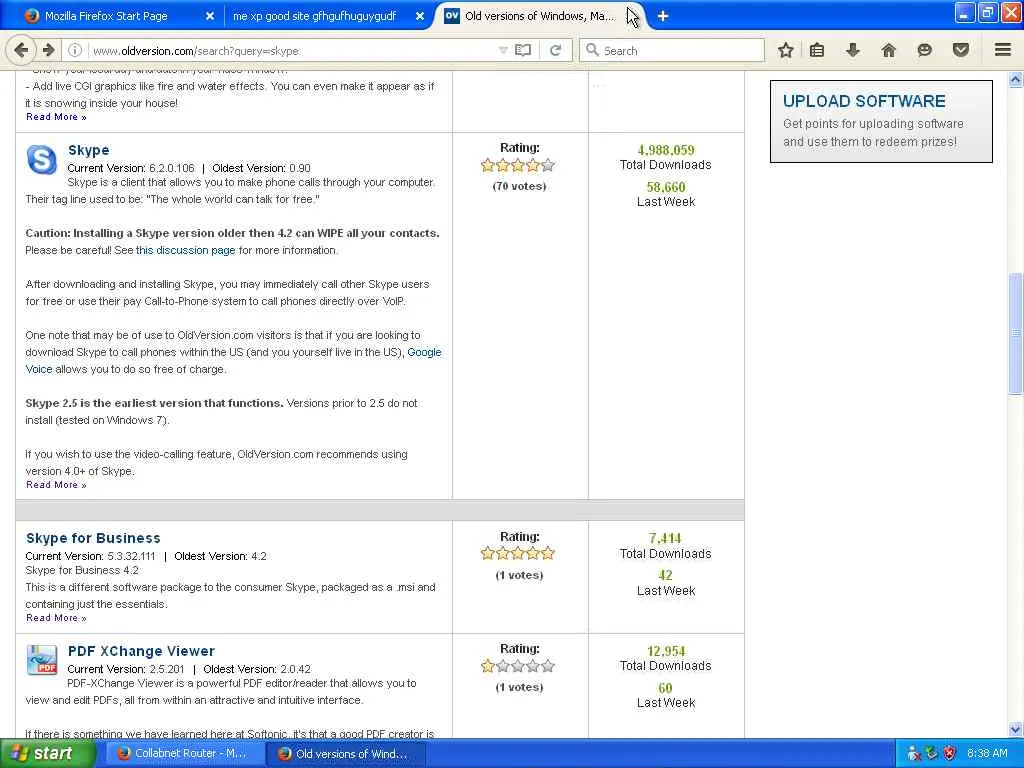This screenshot has width=1024, height=768.
Task: Click the Skype logo icon
Action: (x=41, y=159)
